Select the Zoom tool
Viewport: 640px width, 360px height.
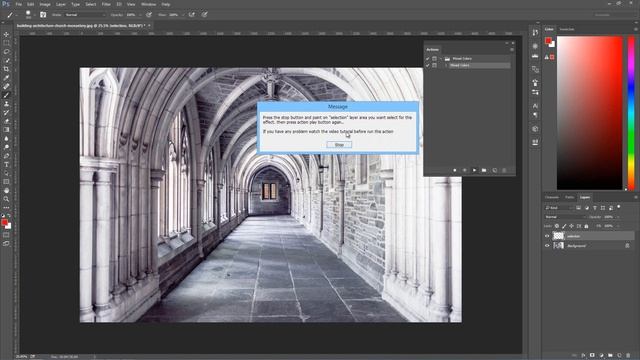[6, 199]
